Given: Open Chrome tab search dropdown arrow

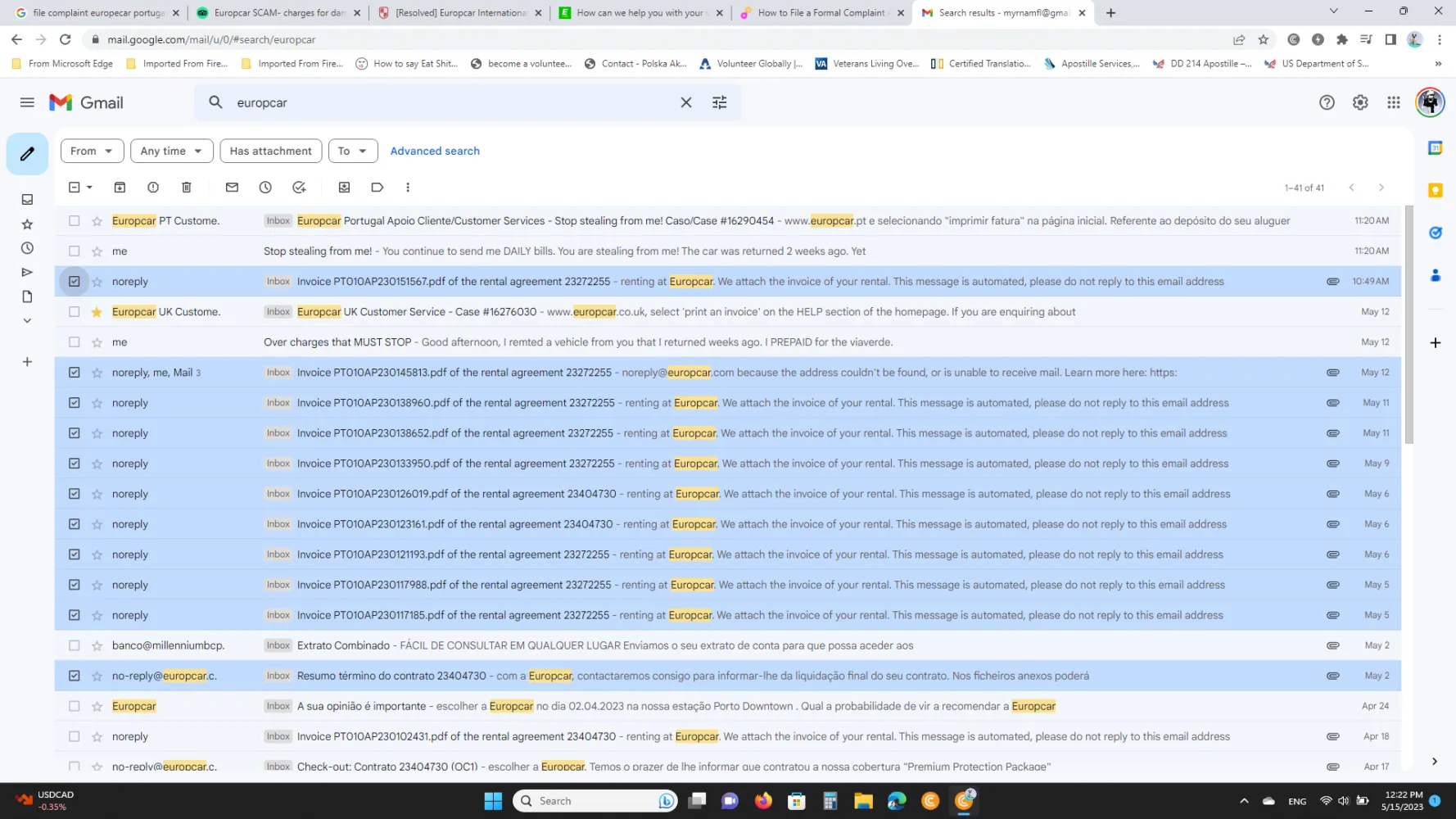Looking at the screenshot, I should (x=1333, y=11).
